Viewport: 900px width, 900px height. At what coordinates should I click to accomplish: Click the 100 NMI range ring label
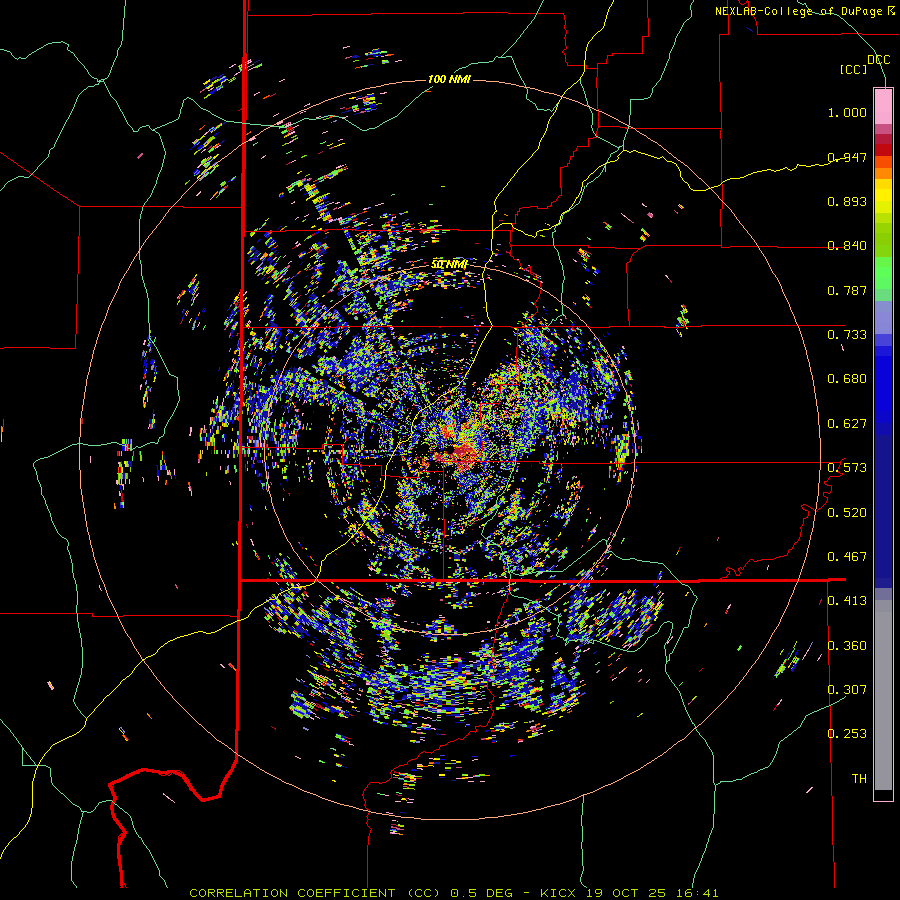(x=449, y=79)
